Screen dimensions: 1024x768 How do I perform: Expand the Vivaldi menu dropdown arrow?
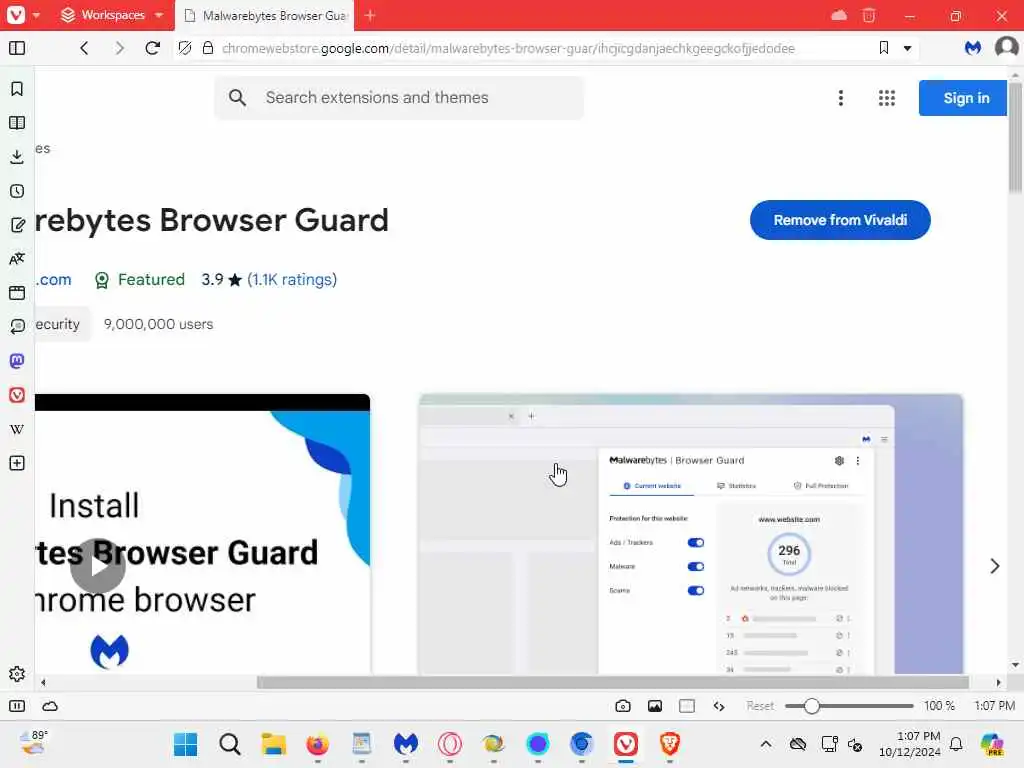click(37, 15)
